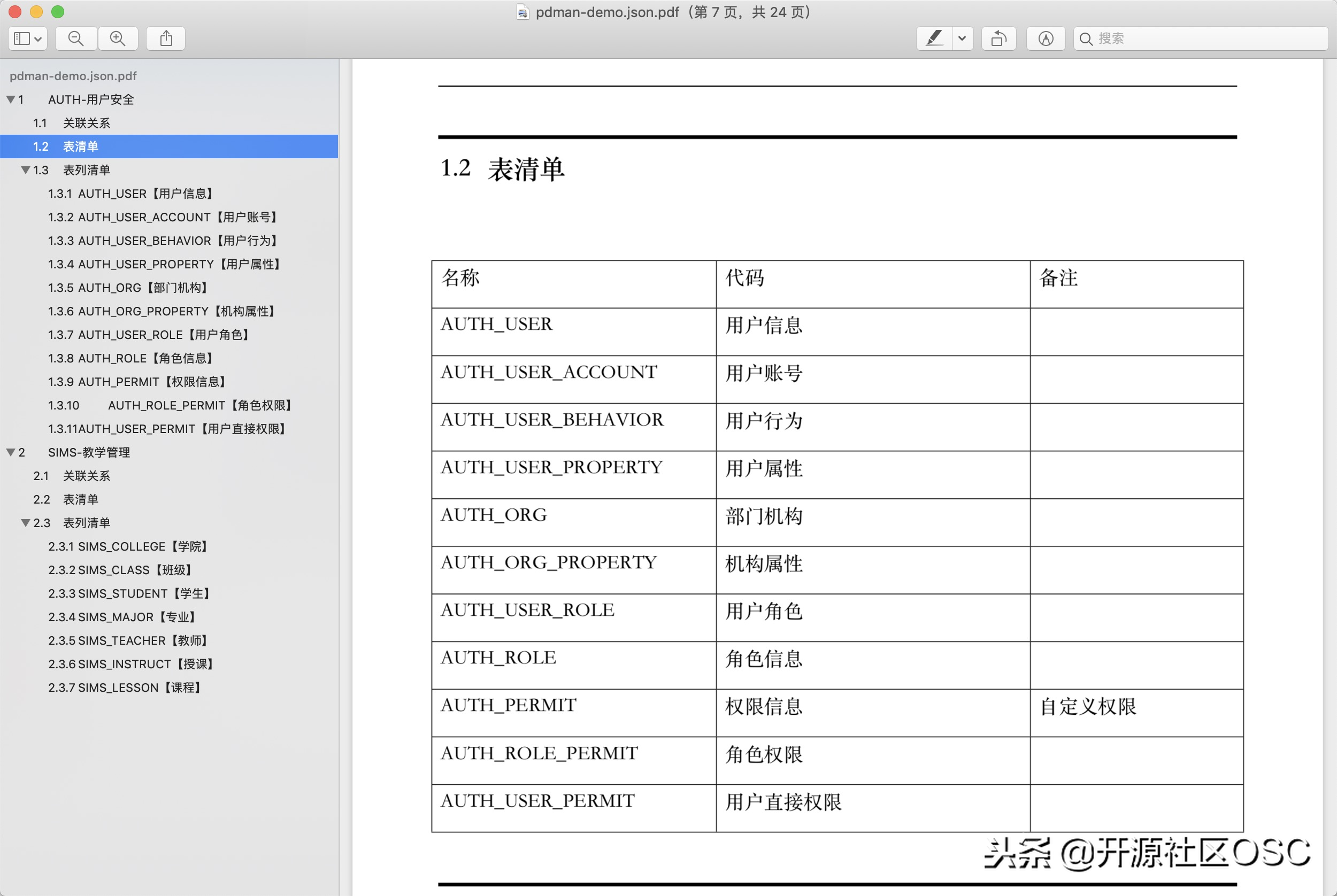Open highlight color dropdown arrow
Image resolution: width=1337 pixels, height=896 pixels.
963,38
